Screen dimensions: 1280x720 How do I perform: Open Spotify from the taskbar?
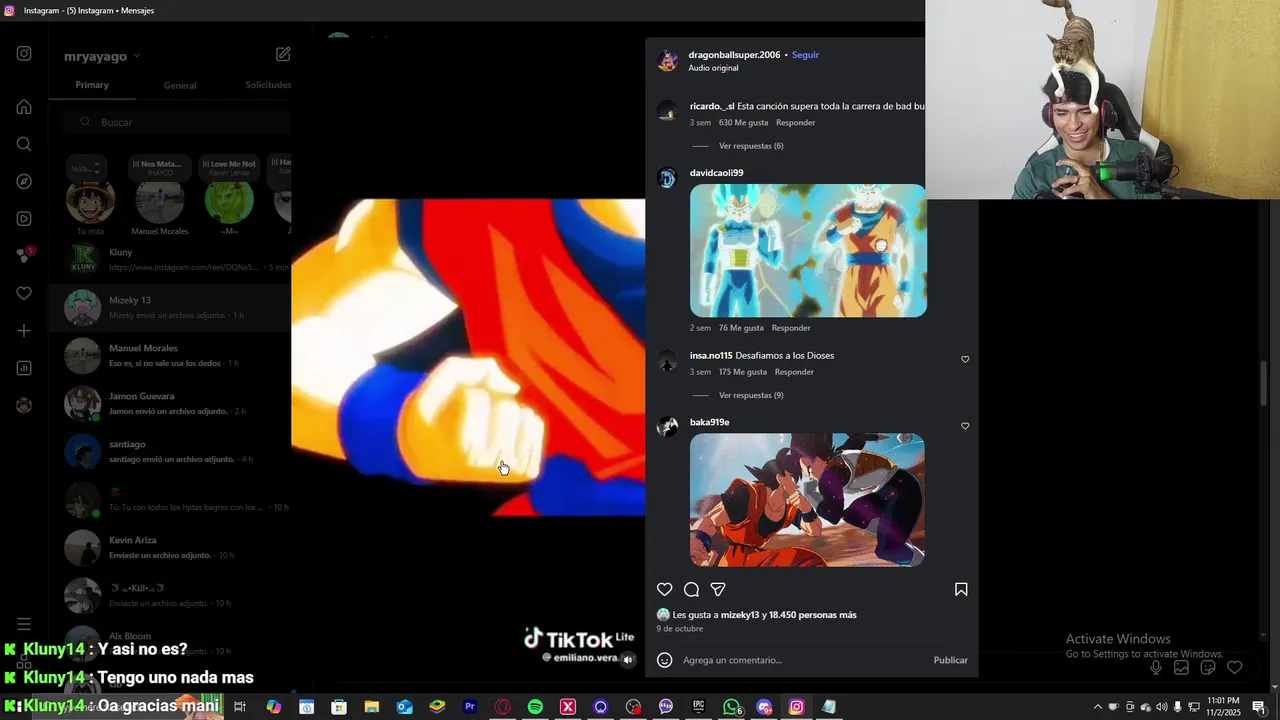tap(535, 707)
